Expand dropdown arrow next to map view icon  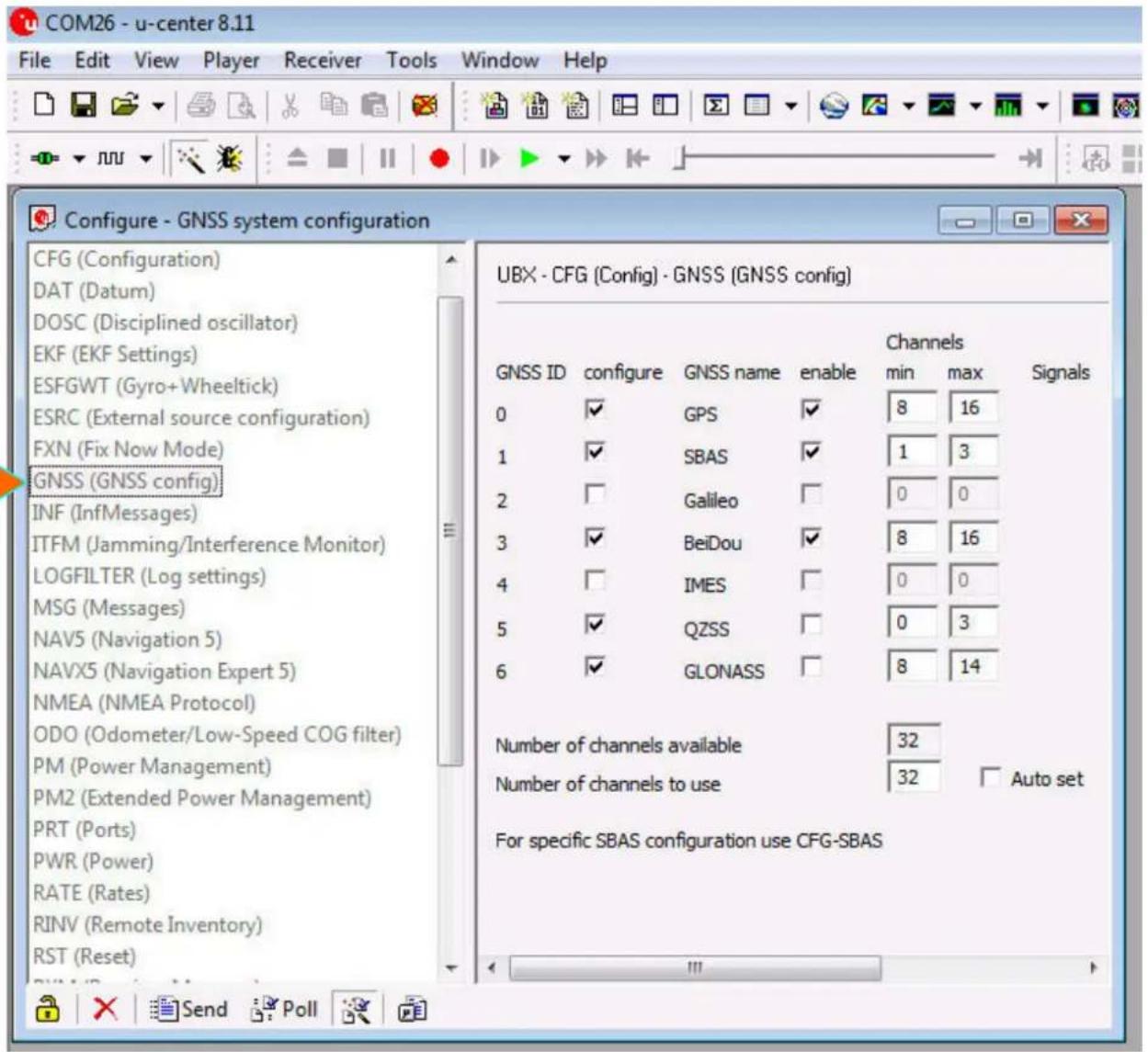click(x=908, y=107)
